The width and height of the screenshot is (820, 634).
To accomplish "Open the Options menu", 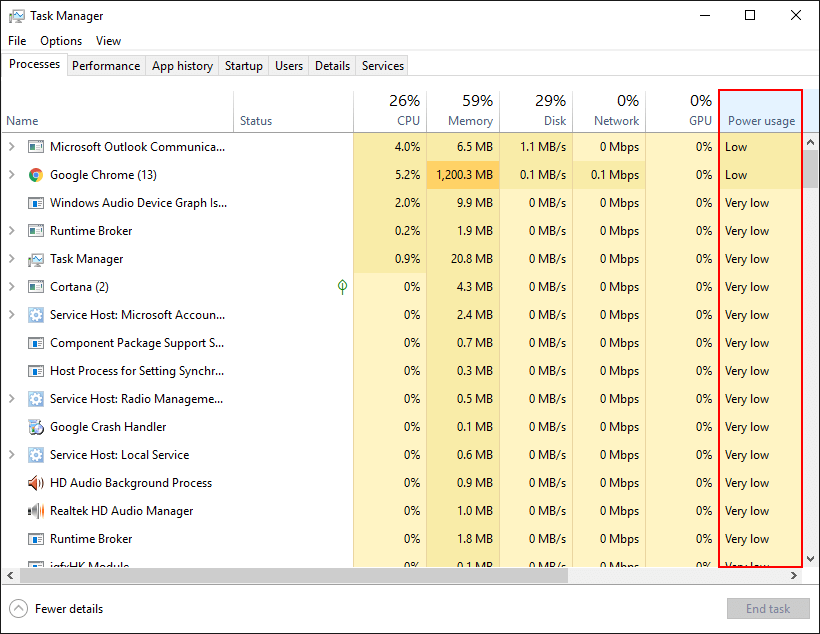I will 61,41.
